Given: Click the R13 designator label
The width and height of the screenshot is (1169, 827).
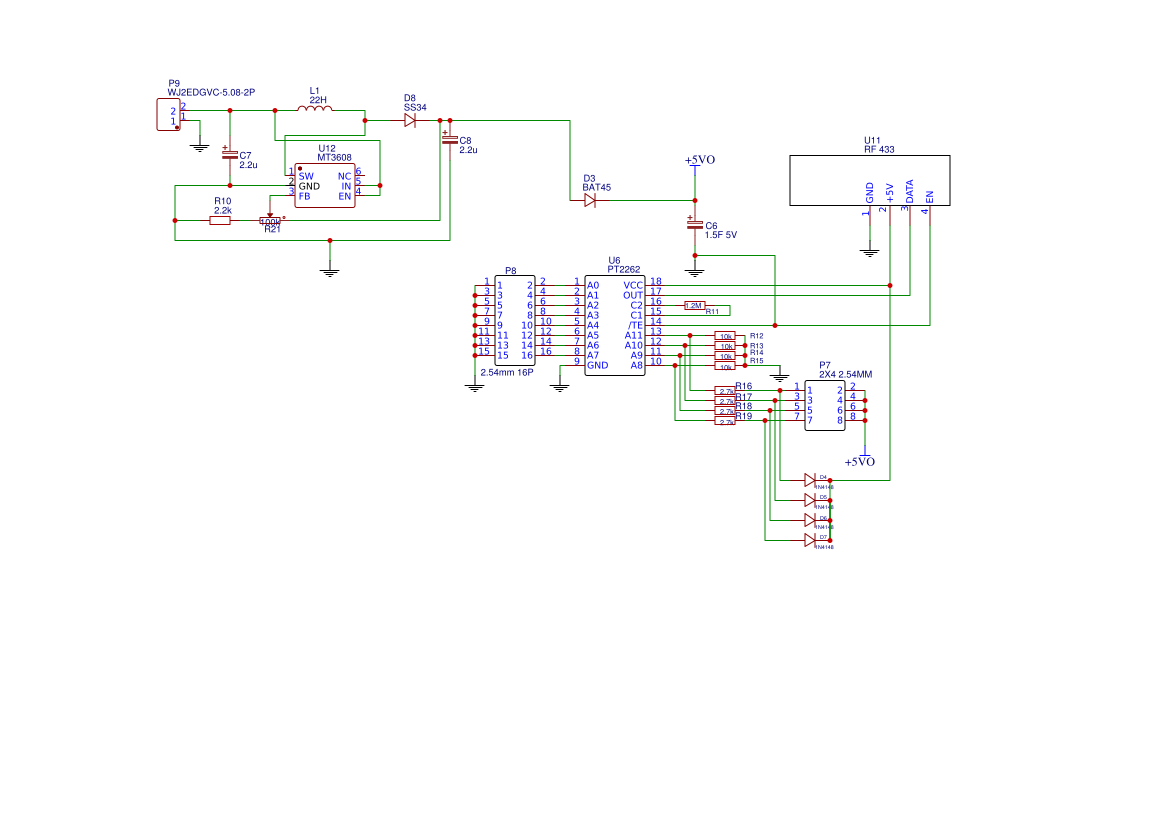Looking at the screenshot, I should pos(757,346).
